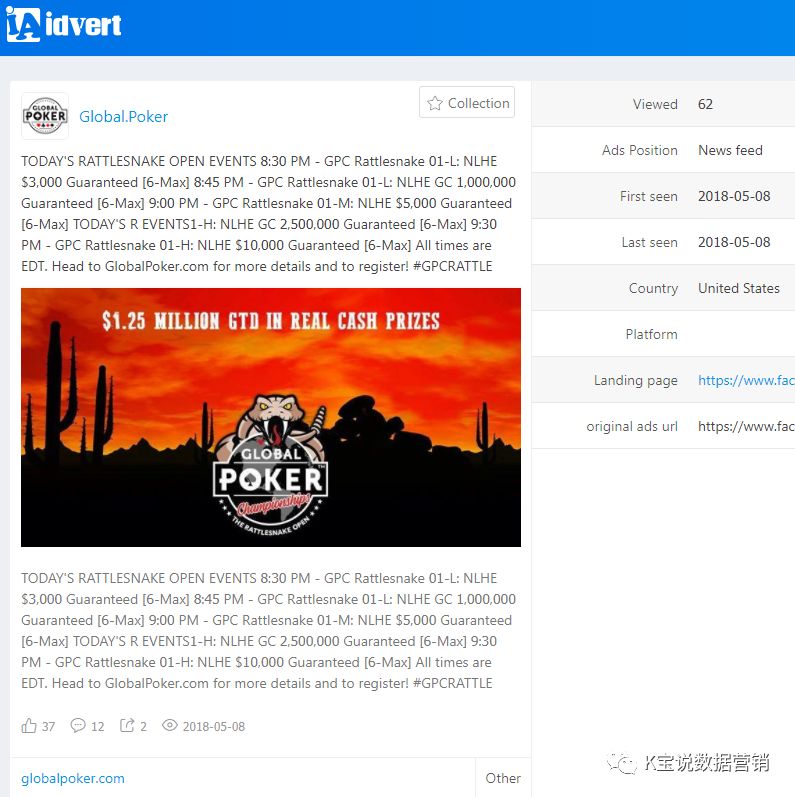Click the comment count 12

pos(98,726)
